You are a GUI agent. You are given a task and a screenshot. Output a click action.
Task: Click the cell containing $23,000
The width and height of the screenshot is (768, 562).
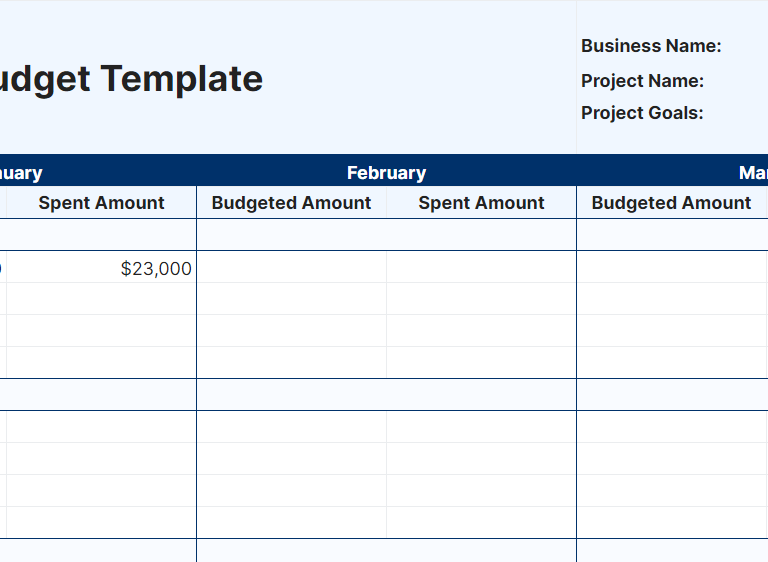pyautogui.click(x=101, y=268)
